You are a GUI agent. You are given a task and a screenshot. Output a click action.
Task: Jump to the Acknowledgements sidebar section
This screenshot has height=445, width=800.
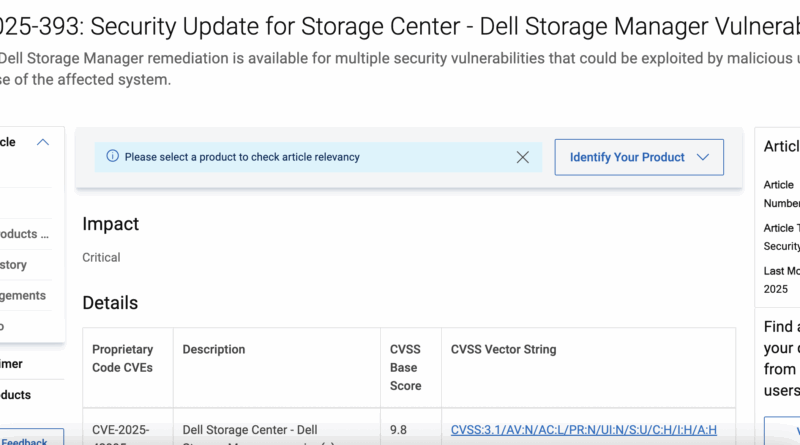coord(23,295)
